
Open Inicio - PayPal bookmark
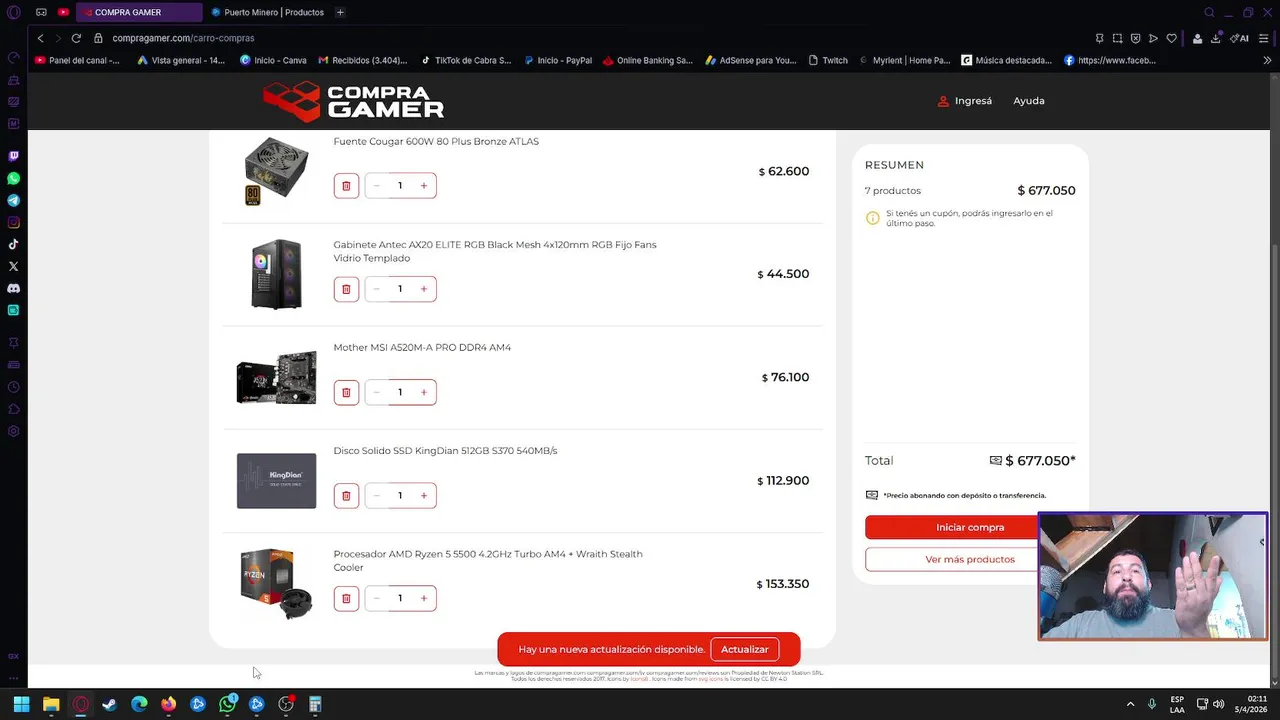pos(558,60)
